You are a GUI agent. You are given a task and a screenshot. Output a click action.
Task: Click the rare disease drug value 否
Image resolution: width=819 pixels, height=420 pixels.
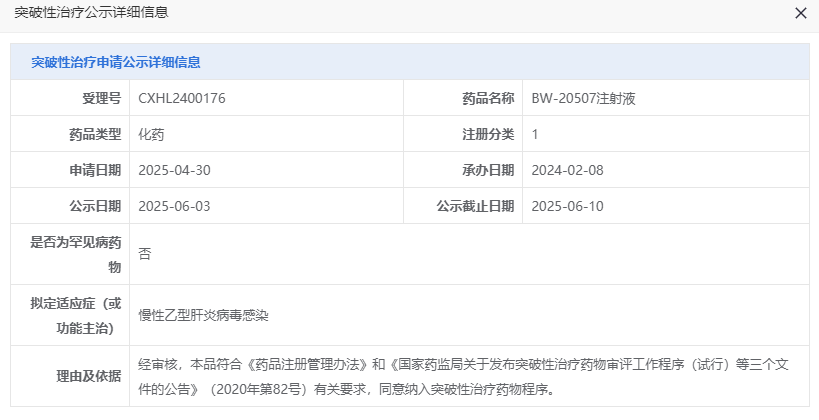(x=145, y=254)
